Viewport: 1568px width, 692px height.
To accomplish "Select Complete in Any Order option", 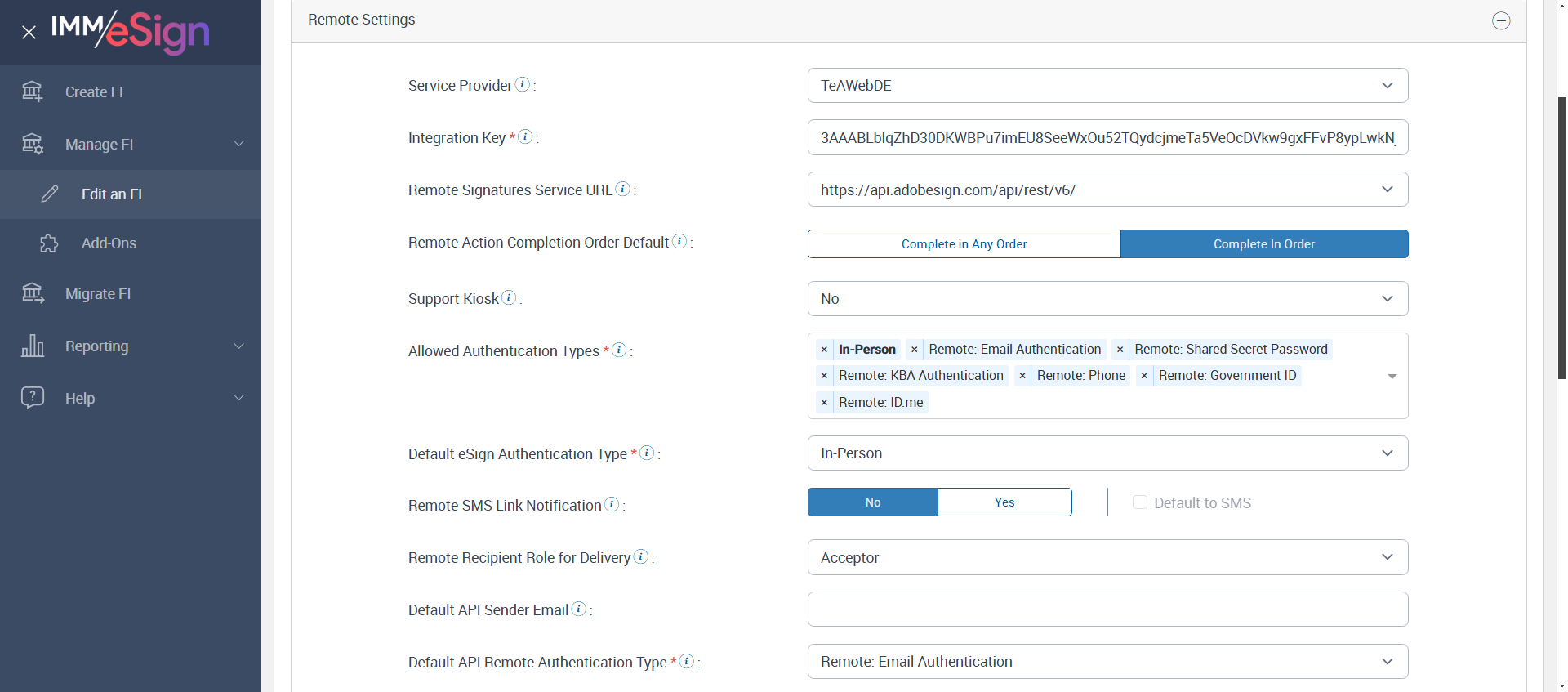I will 964,244.
